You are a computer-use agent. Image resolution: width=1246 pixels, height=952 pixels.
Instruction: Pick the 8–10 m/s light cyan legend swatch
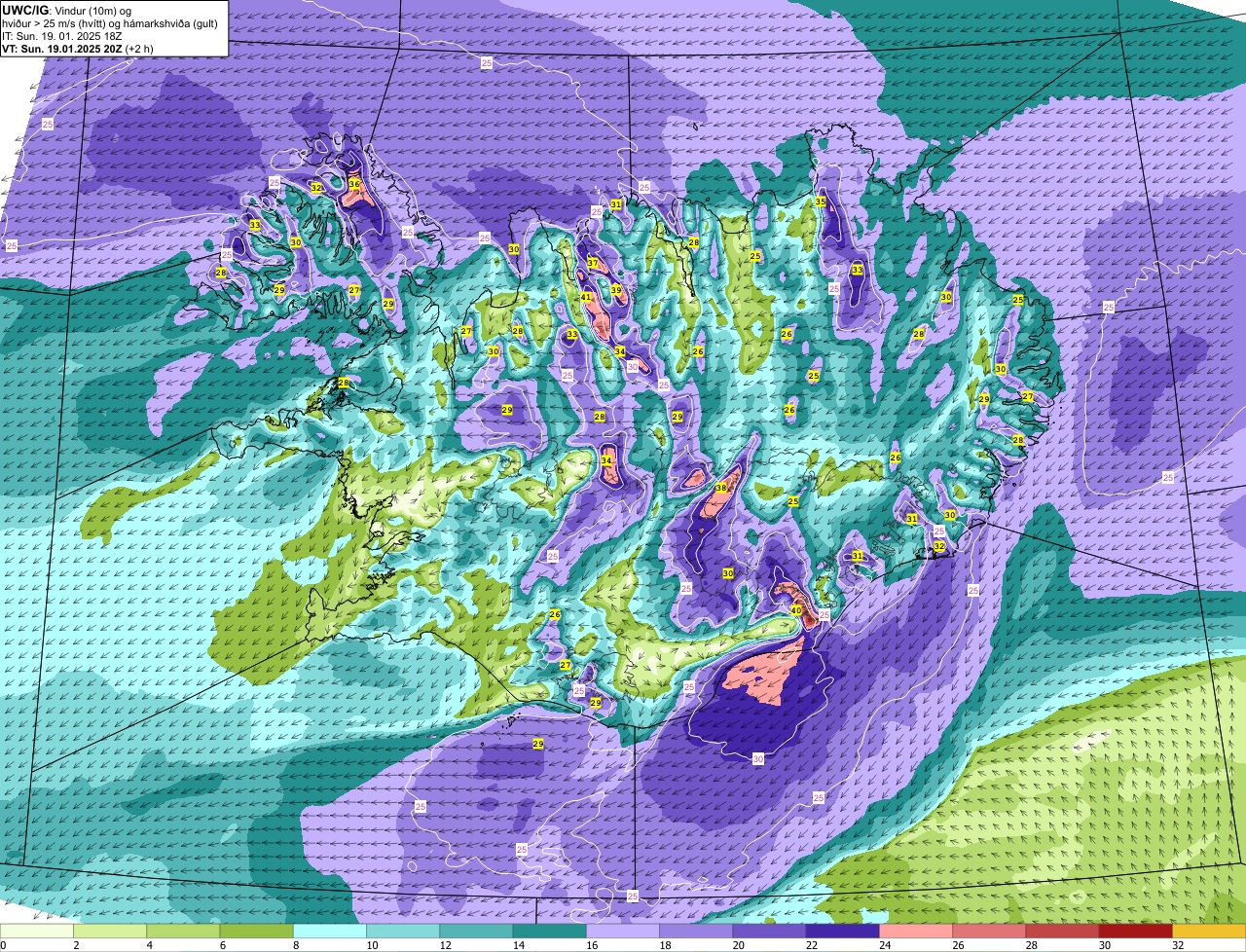tap(330, 932)
